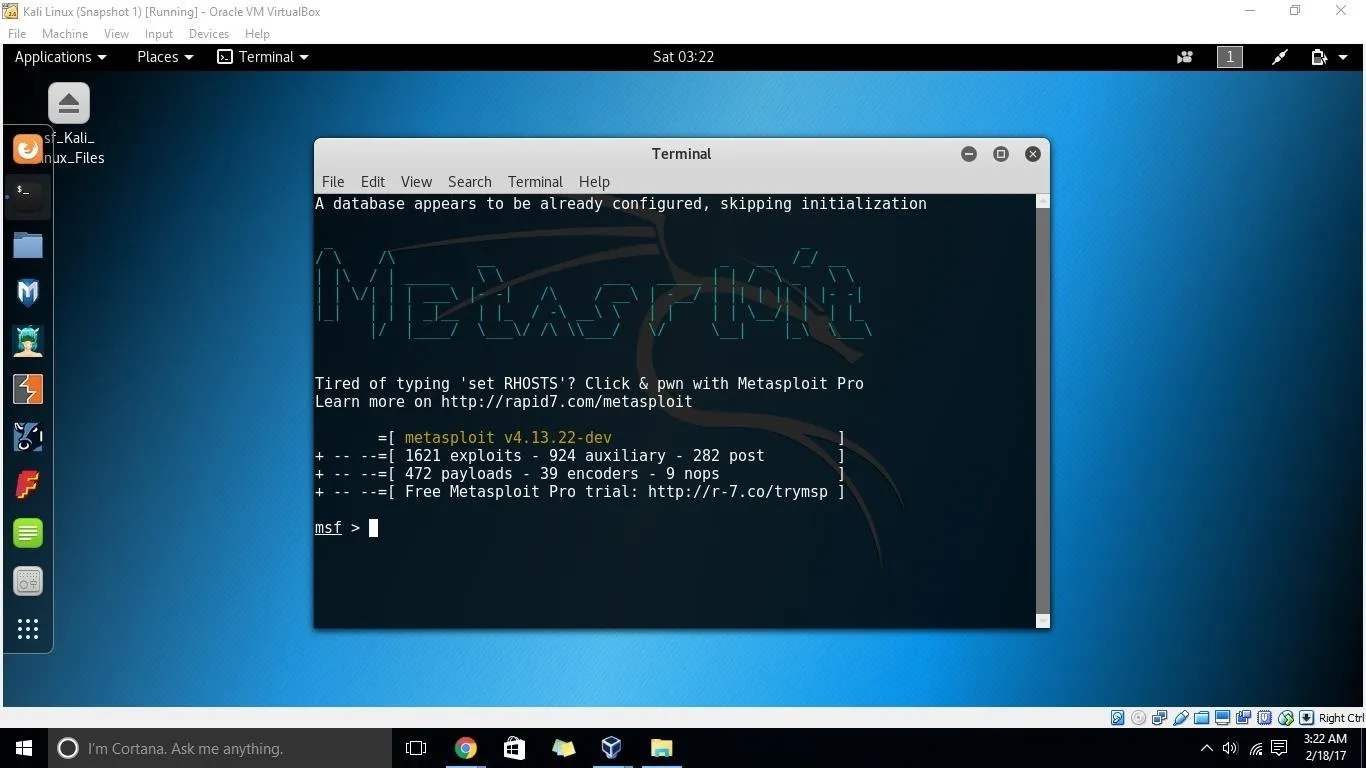Open the Terminal icon in the dock
The image size is (1366, 768).
(28, 196)
